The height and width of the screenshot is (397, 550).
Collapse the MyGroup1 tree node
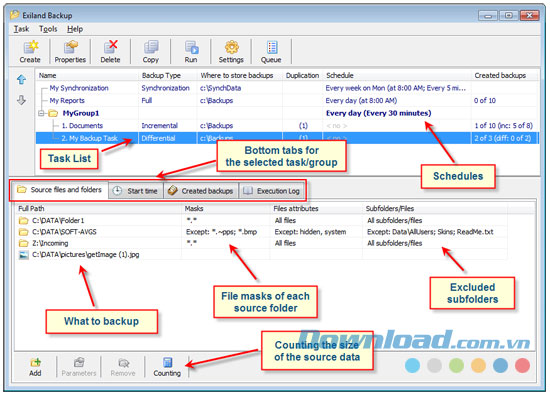[x=41, y=113]
